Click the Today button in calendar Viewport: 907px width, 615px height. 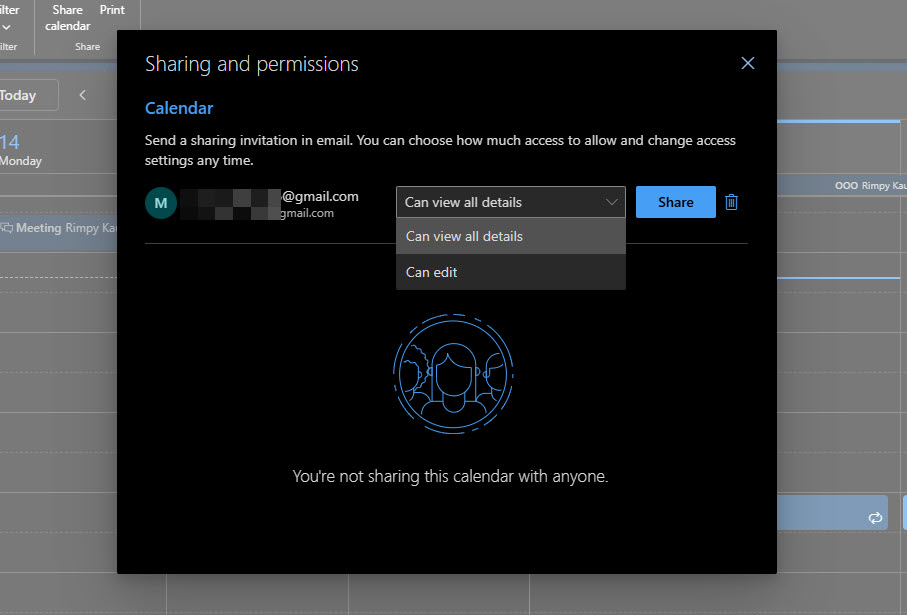pyautogui.click(x=28, y=95)
